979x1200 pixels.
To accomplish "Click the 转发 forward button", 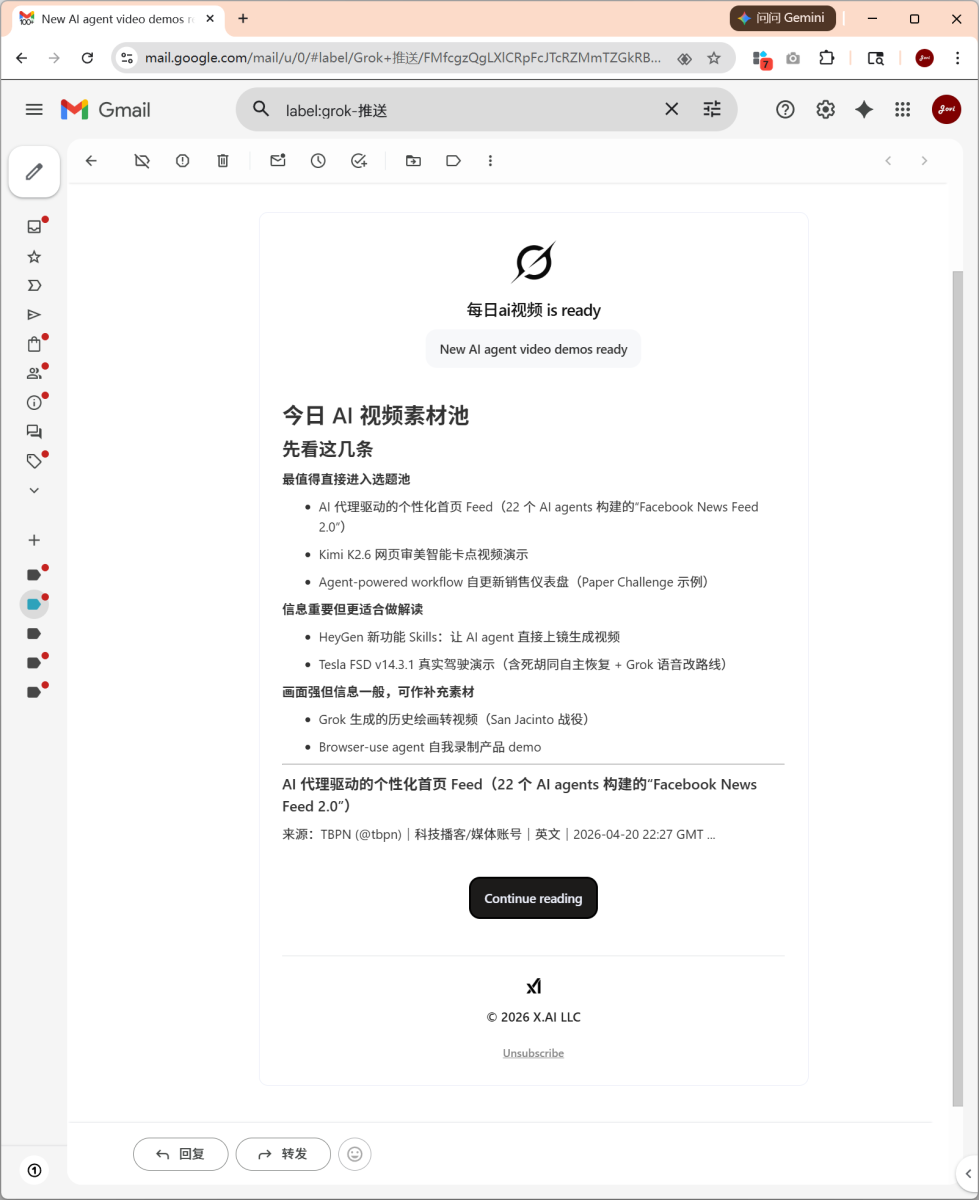I will pos(283,1154).
